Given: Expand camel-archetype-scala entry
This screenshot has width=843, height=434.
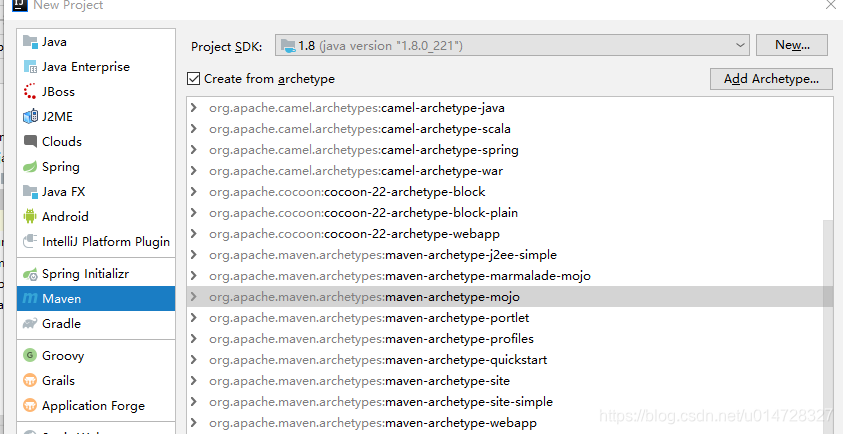Looking at the screenshot, I should click(x=194, y=129).
